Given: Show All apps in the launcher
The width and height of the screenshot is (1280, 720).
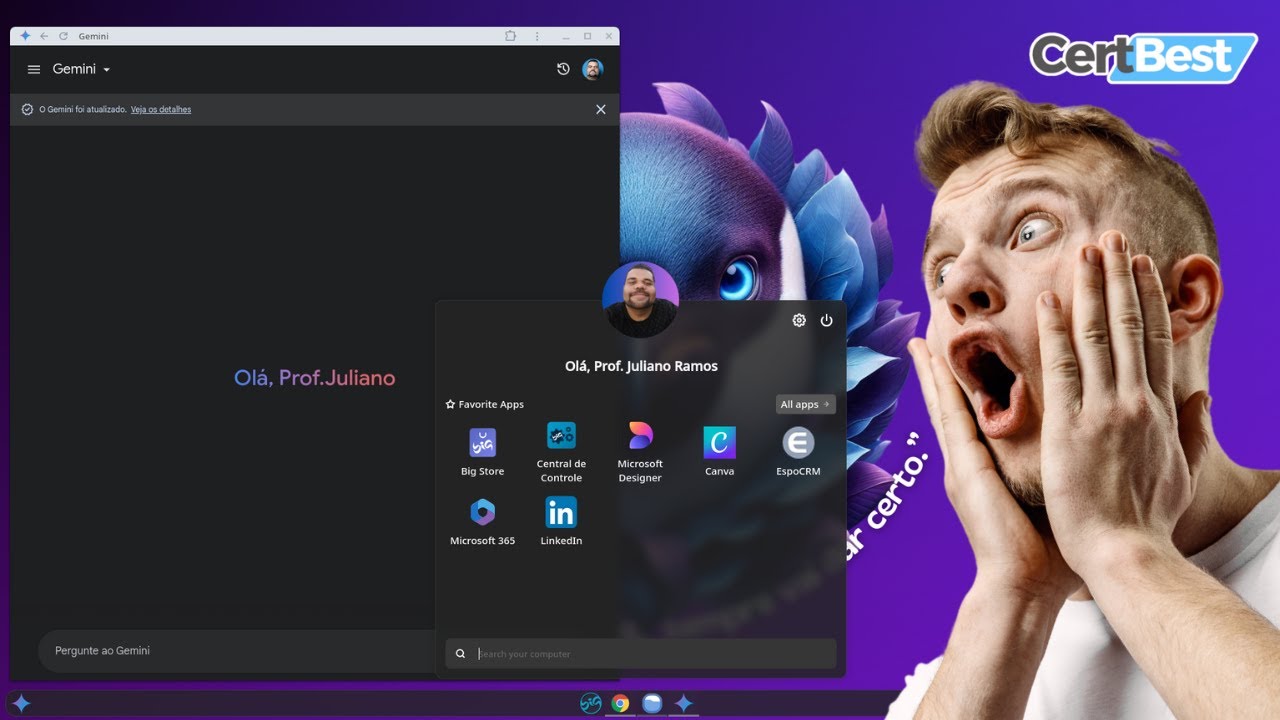Looking at the screenshot, I should pos(805,404).
